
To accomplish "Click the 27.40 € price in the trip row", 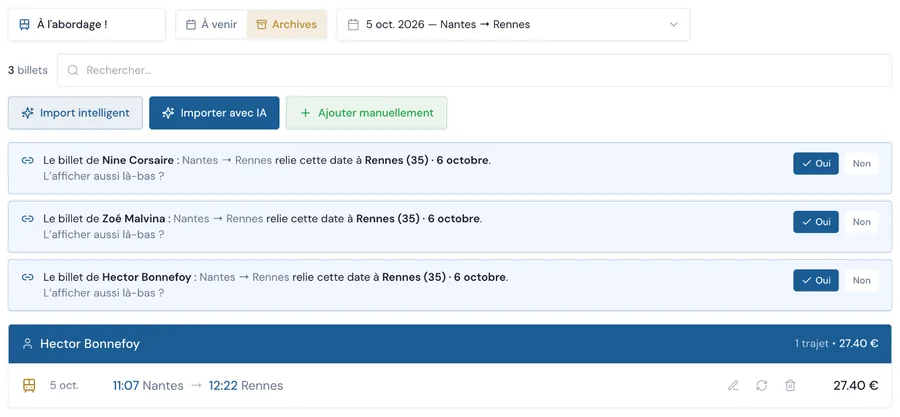I will coord(856,385).
